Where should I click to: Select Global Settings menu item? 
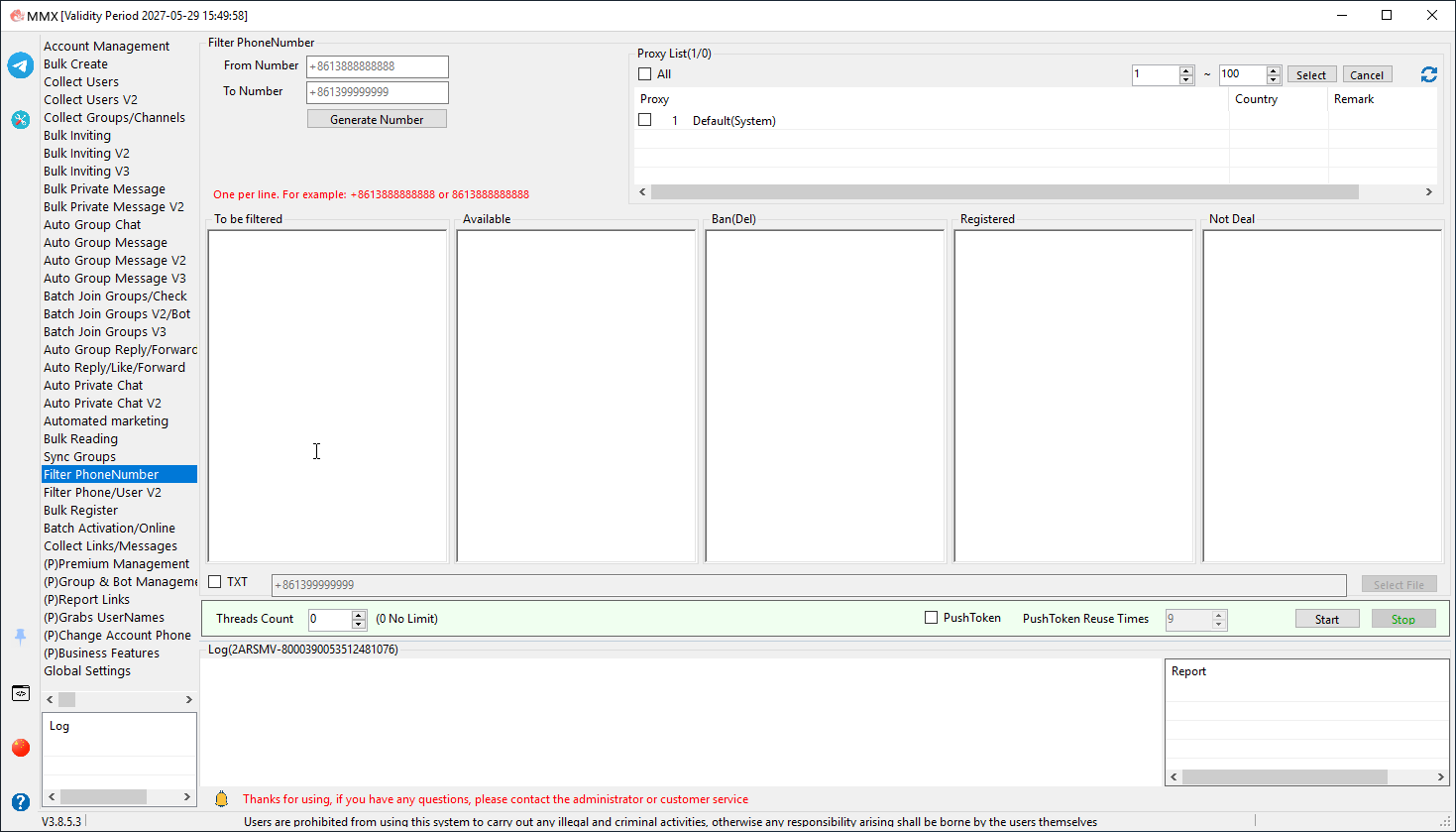tap(87, 670)
